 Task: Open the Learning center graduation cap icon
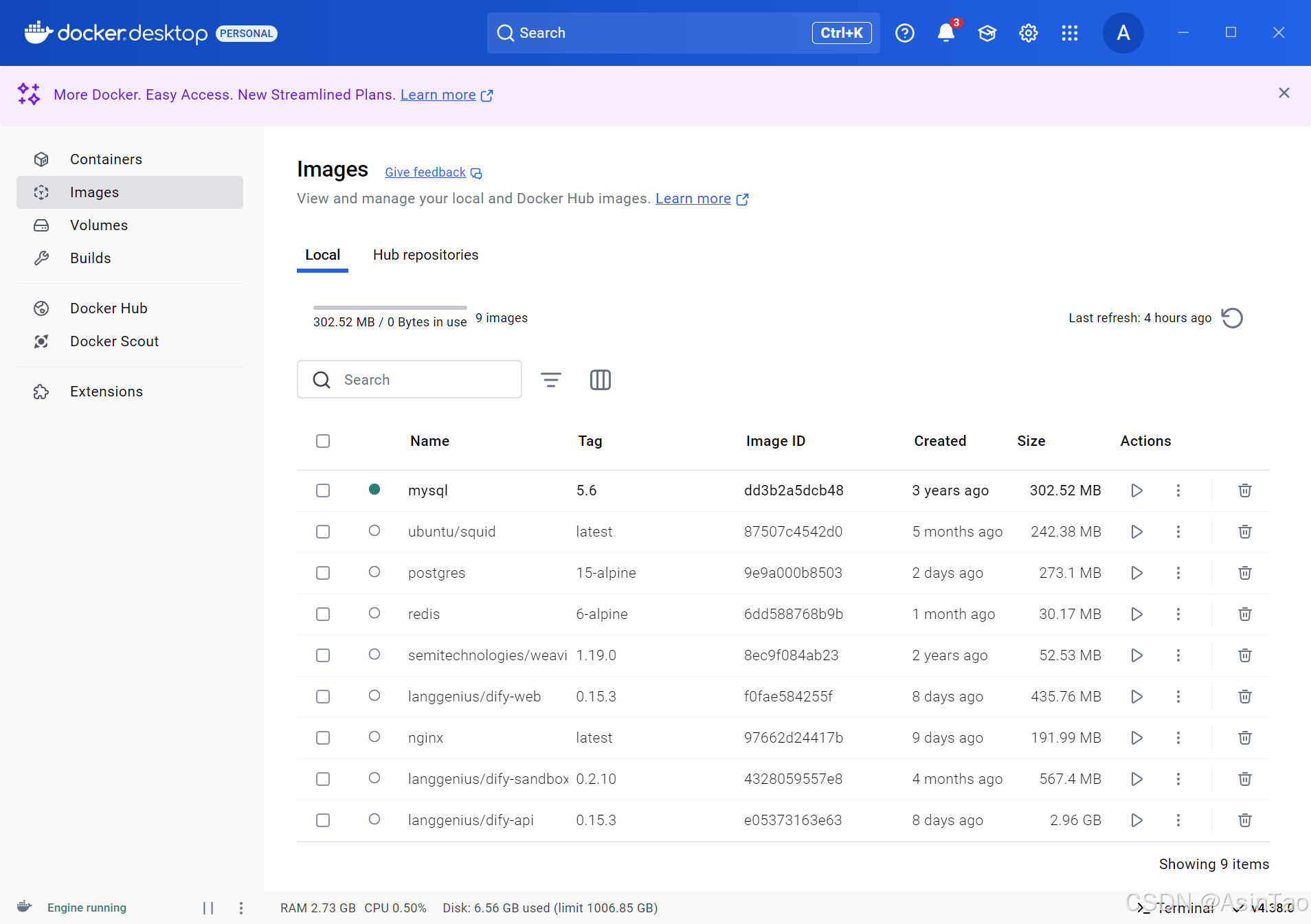987,33
